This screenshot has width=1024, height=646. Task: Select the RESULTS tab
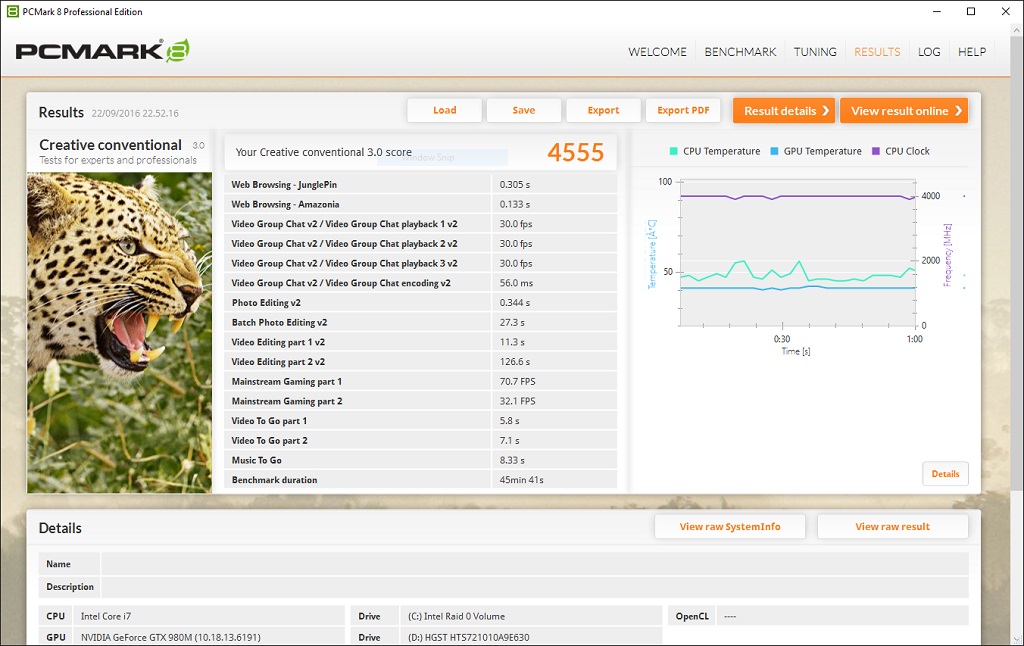[877, 52]
